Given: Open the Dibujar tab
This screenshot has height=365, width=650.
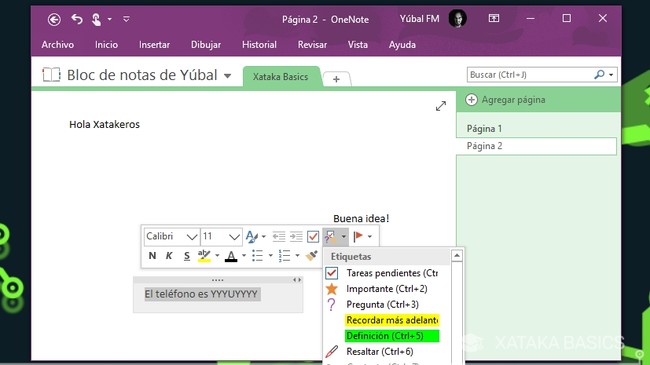Looking at the screenshot, I should [206, 45].
